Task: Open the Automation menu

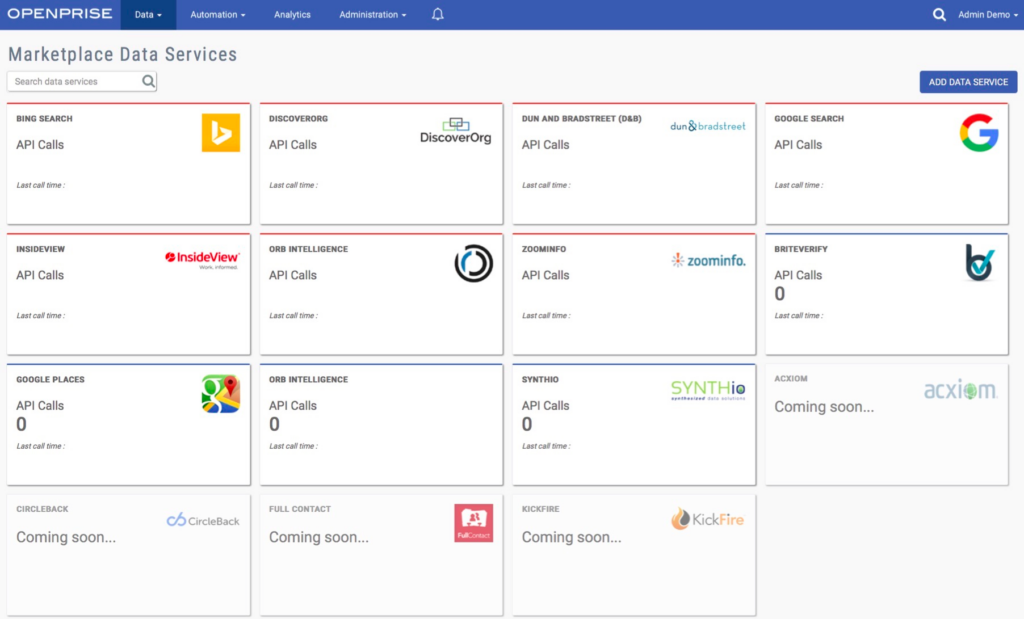Action: 217,14
